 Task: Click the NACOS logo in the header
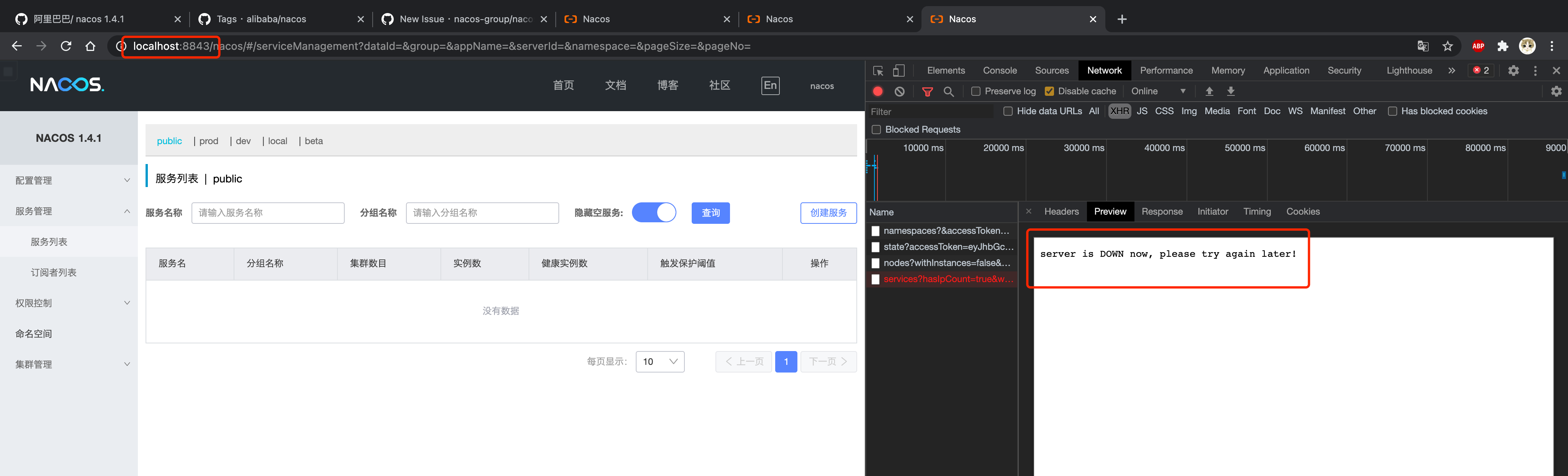pyautogui.click(x=66, y=85)
